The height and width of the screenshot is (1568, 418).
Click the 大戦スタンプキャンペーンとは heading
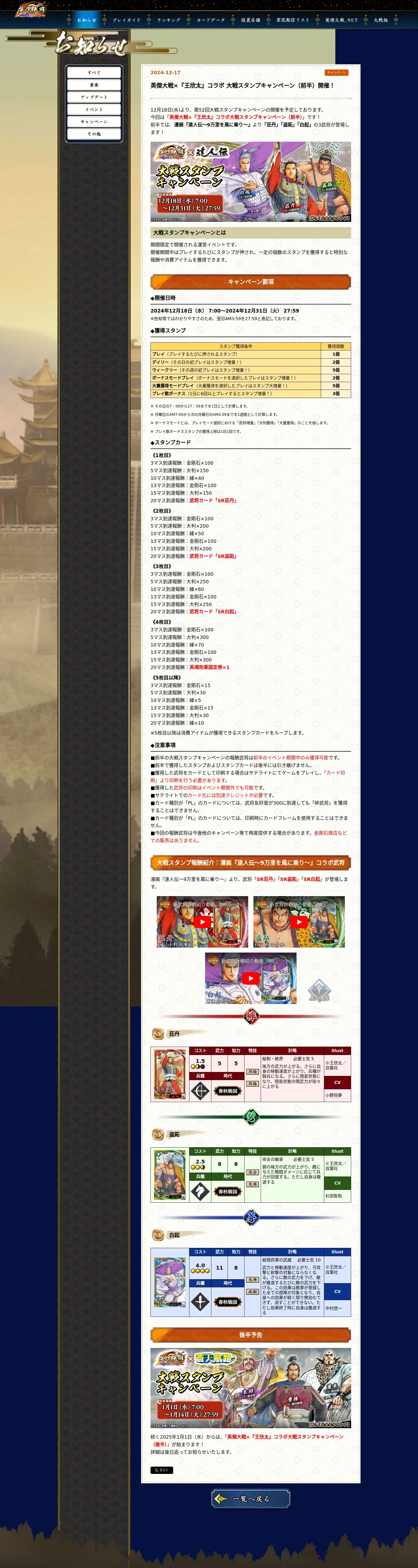click(251, 233)
